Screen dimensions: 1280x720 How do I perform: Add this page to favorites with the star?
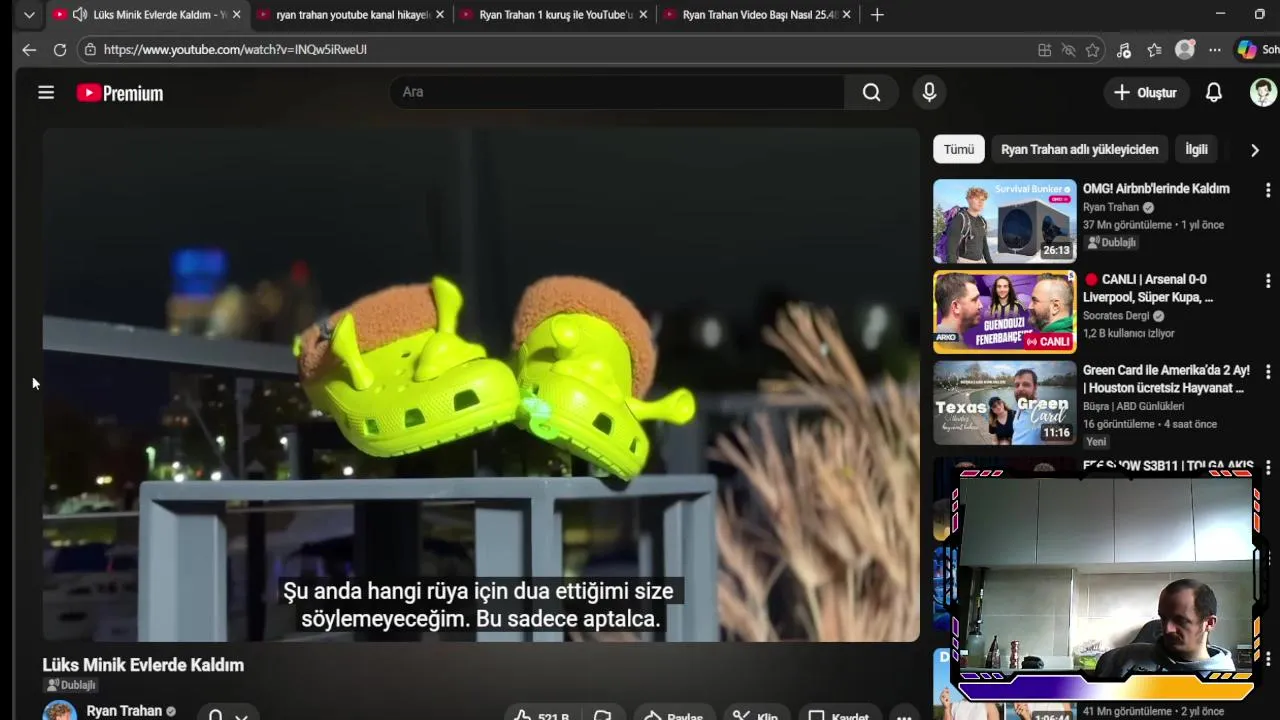coord(1092,50)
